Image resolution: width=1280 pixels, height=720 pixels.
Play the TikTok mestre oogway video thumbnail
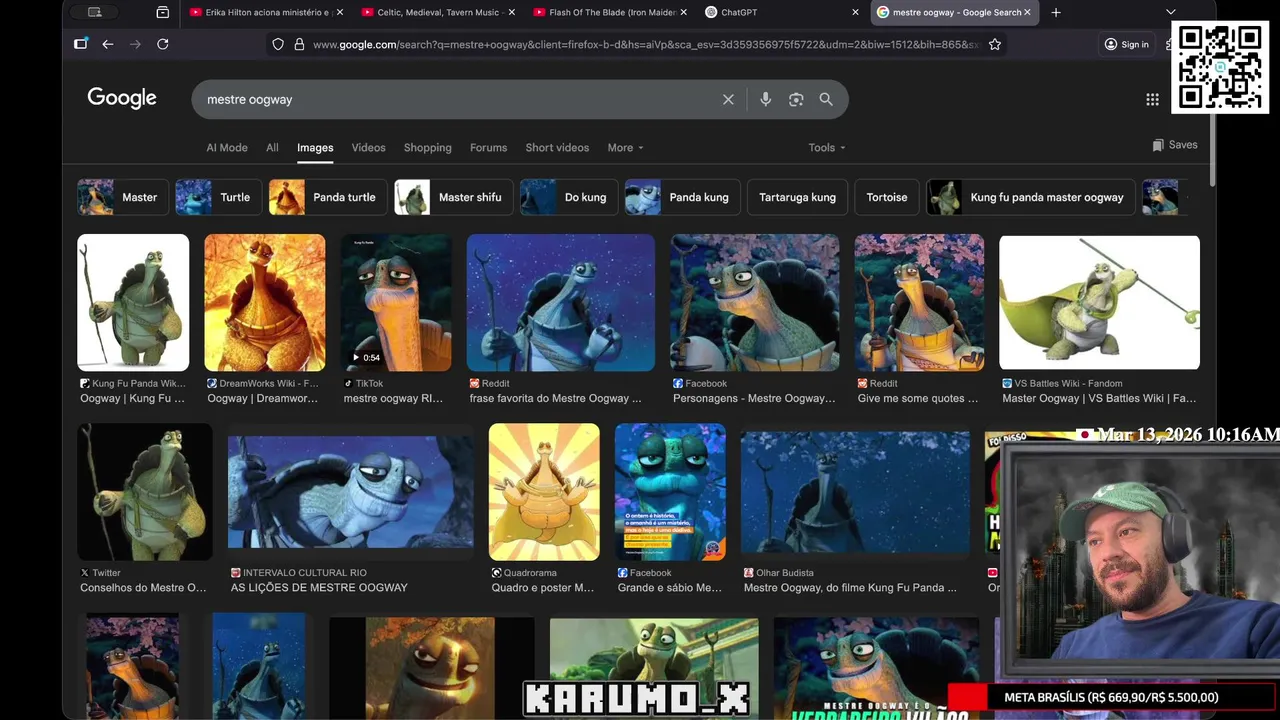[396, 302]
